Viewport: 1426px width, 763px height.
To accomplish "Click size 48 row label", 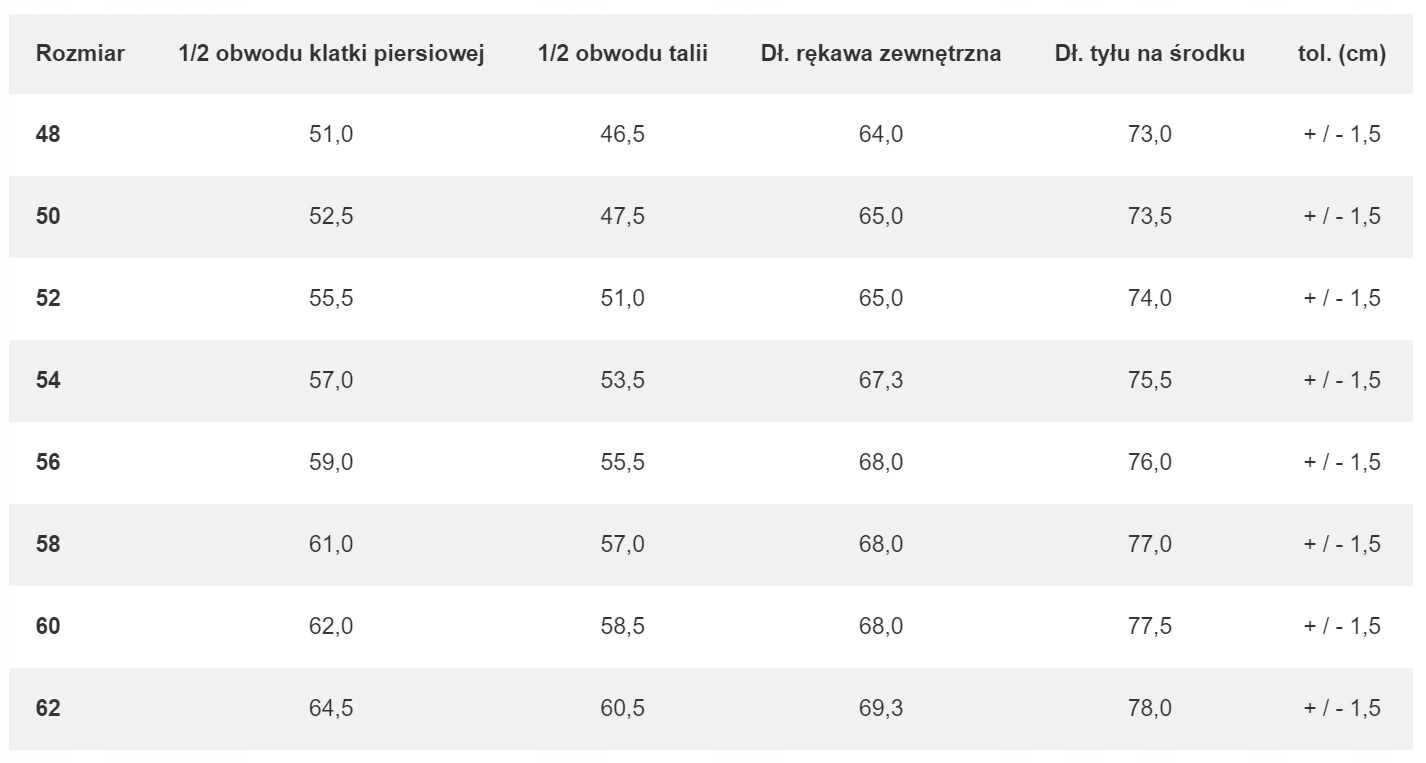I will [x=48, y=134].
